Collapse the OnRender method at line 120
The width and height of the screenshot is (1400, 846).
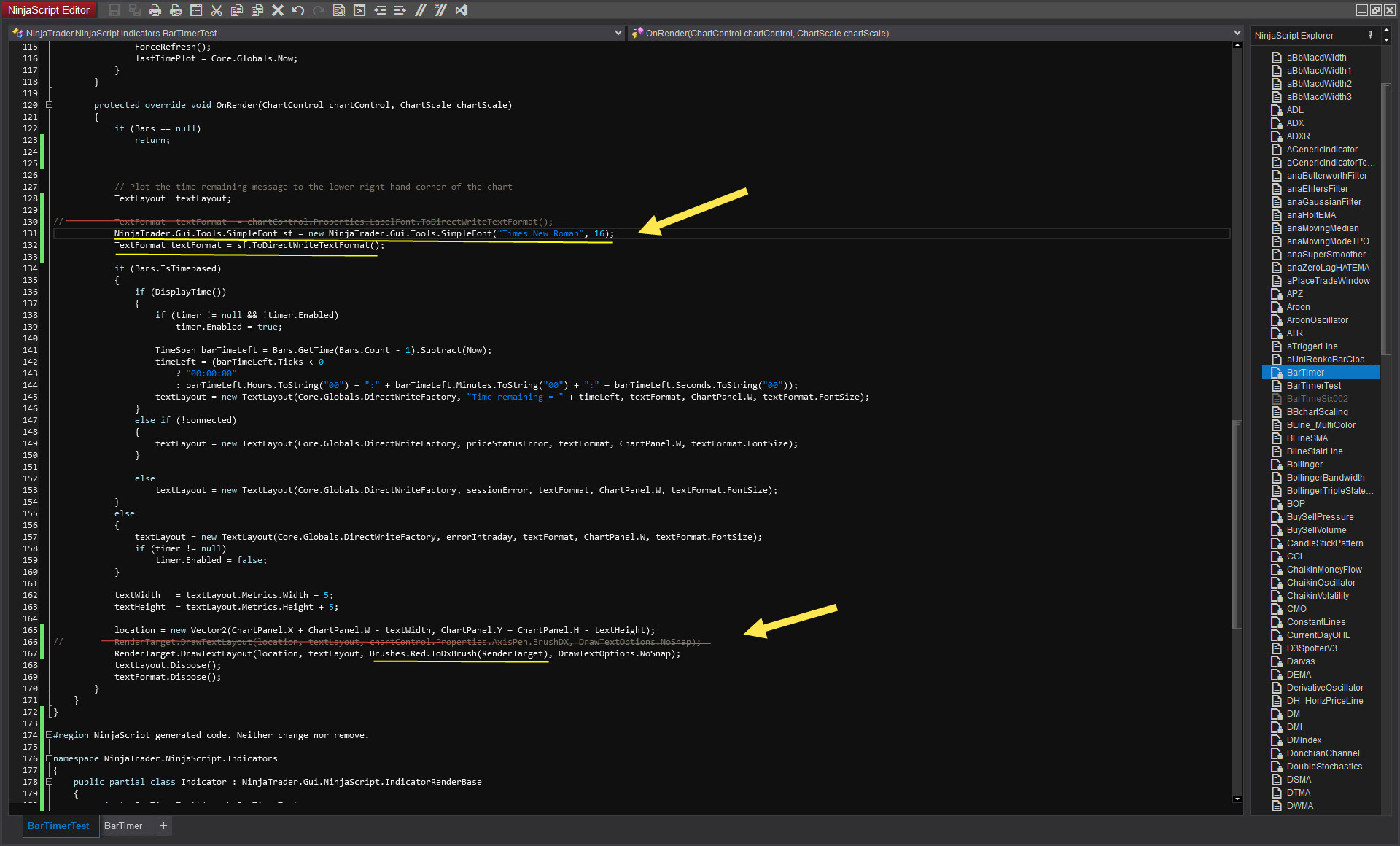(50, 105)
